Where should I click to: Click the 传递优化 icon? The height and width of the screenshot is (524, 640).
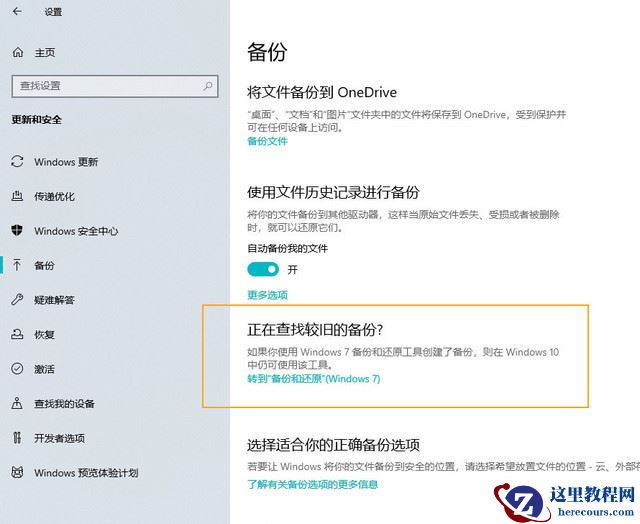[17, 196]
